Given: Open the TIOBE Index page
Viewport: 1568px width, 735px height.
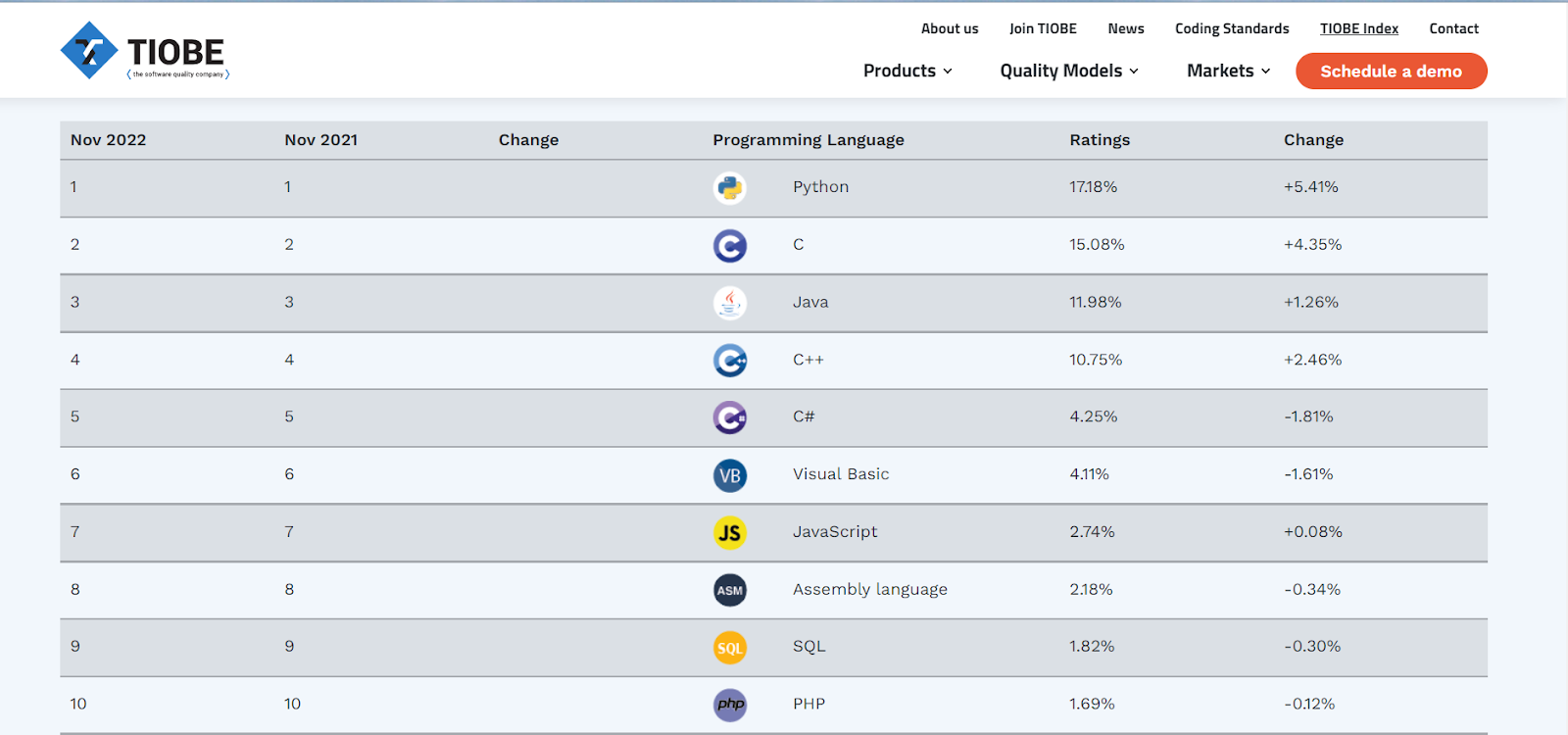Looking at the screenshot, I should click(1359, 28).
